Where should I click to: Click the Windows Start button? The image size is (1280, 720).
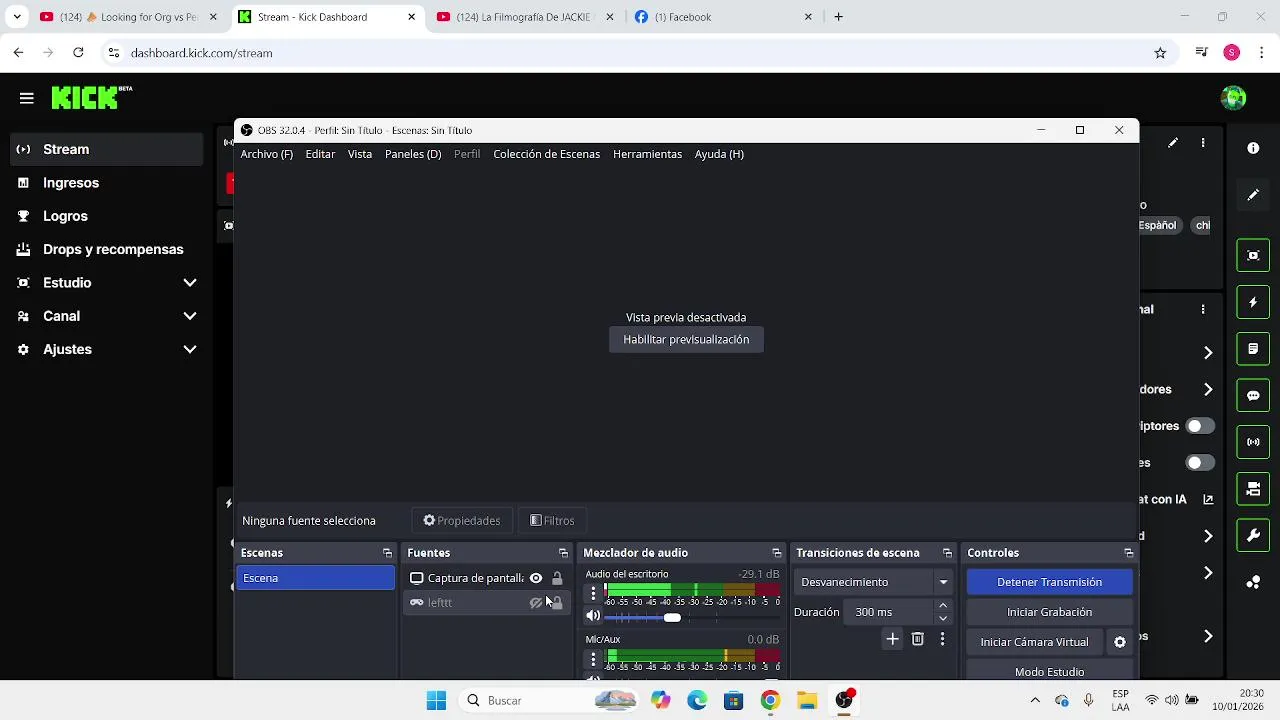coord(436,701)
